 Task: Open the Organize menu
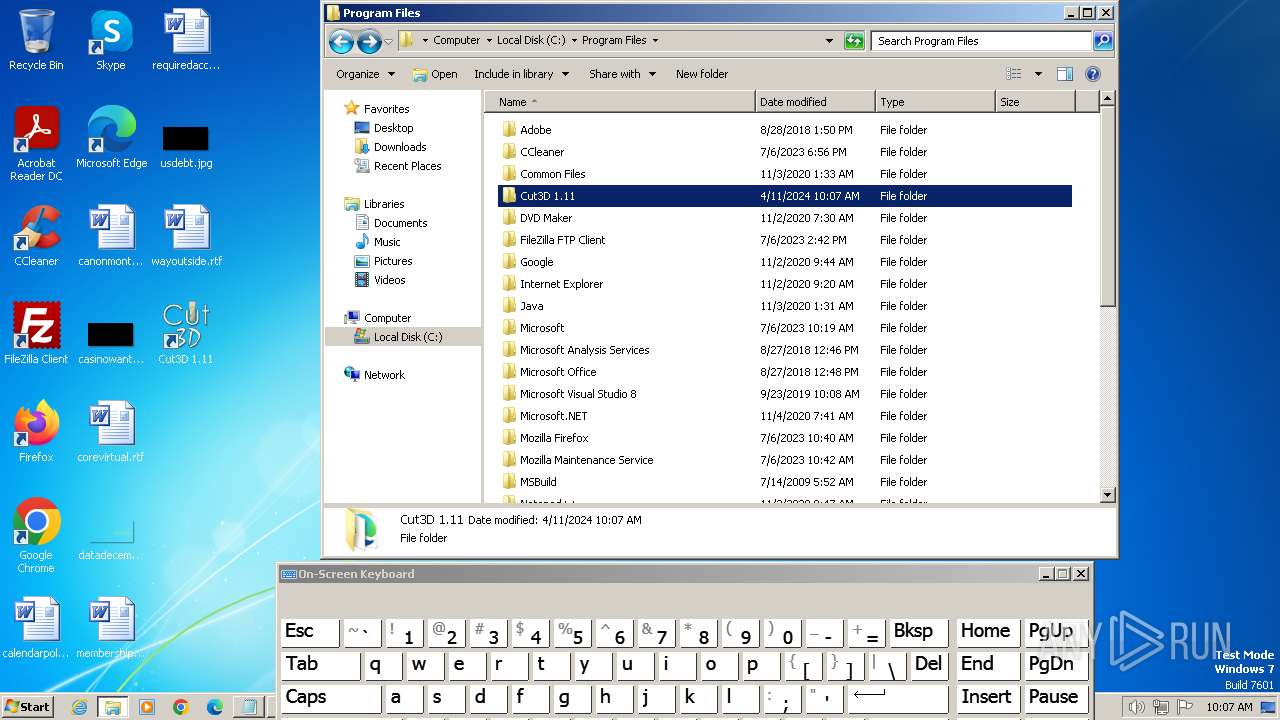[x=365, y=74]
